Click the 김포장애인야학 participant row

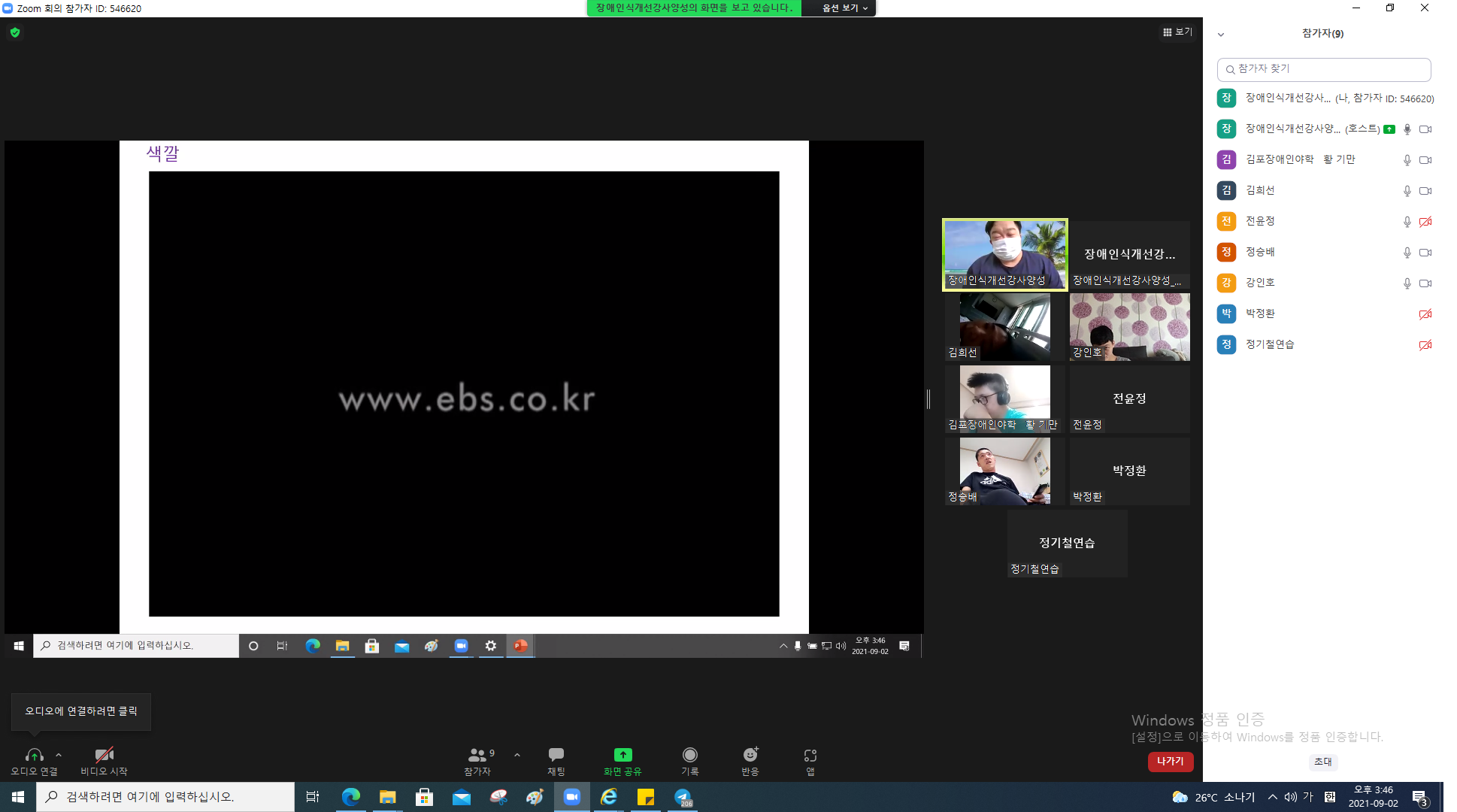click(x=1324, y=160)
